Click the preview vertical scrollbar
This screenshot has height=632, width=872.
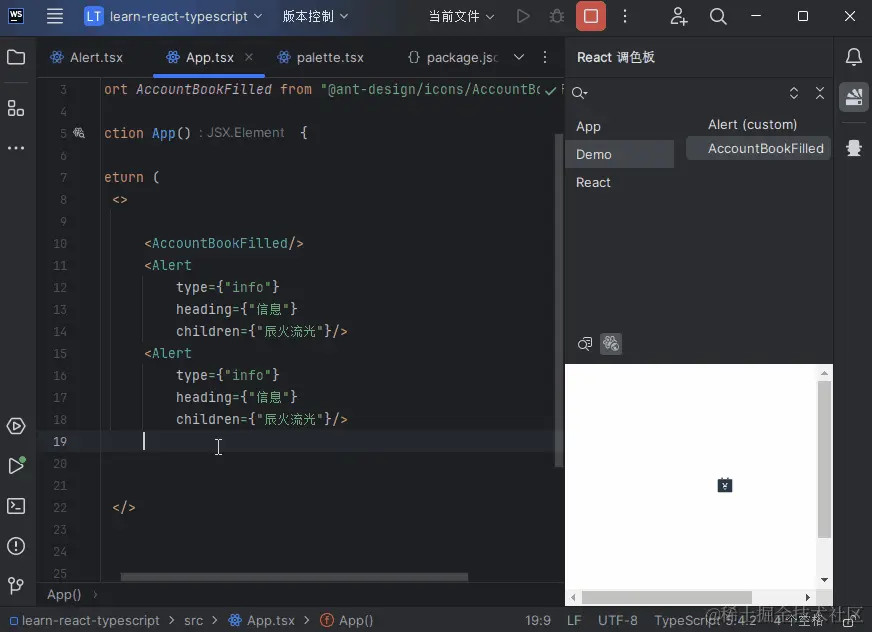[x=824, y=460]
